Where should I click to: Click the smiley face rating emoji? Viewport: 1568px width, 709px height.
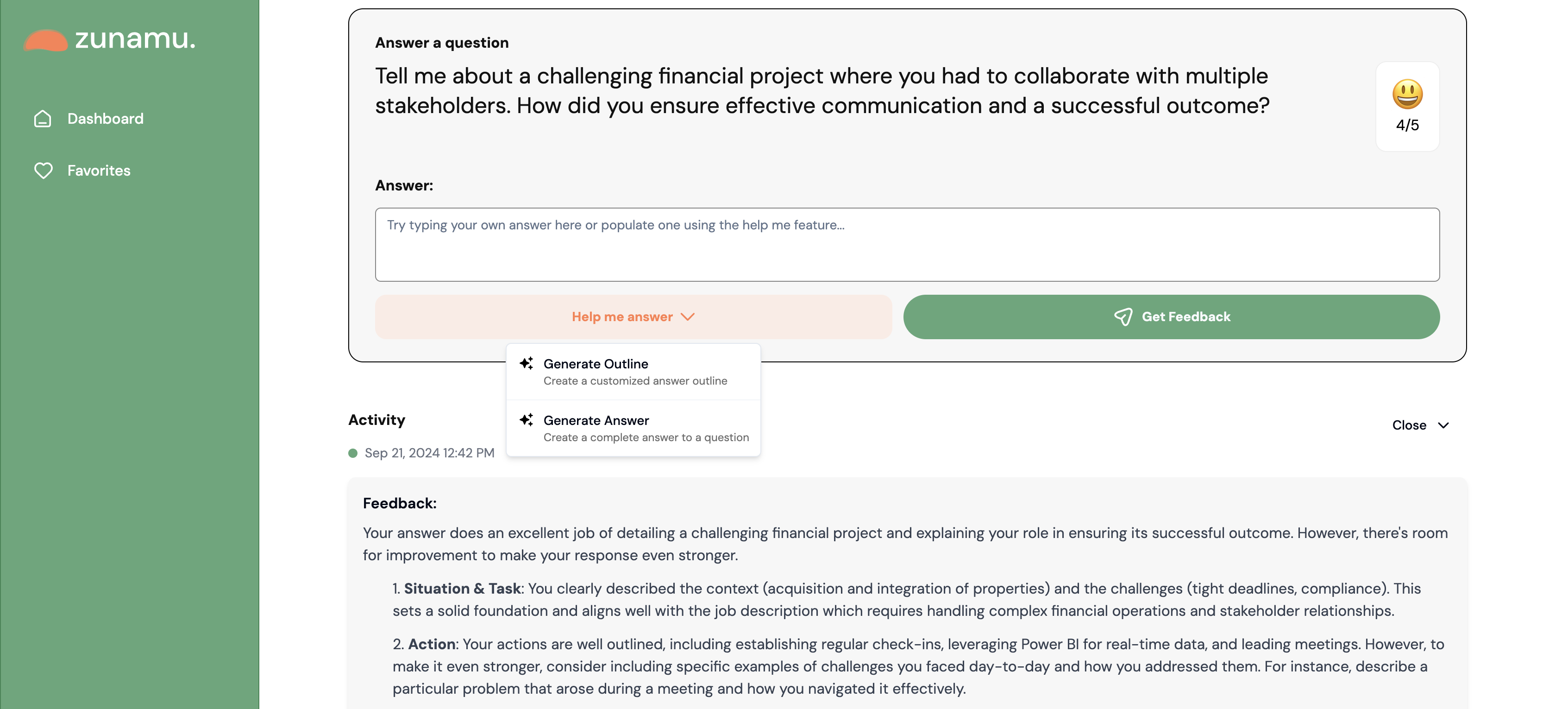1407,95
